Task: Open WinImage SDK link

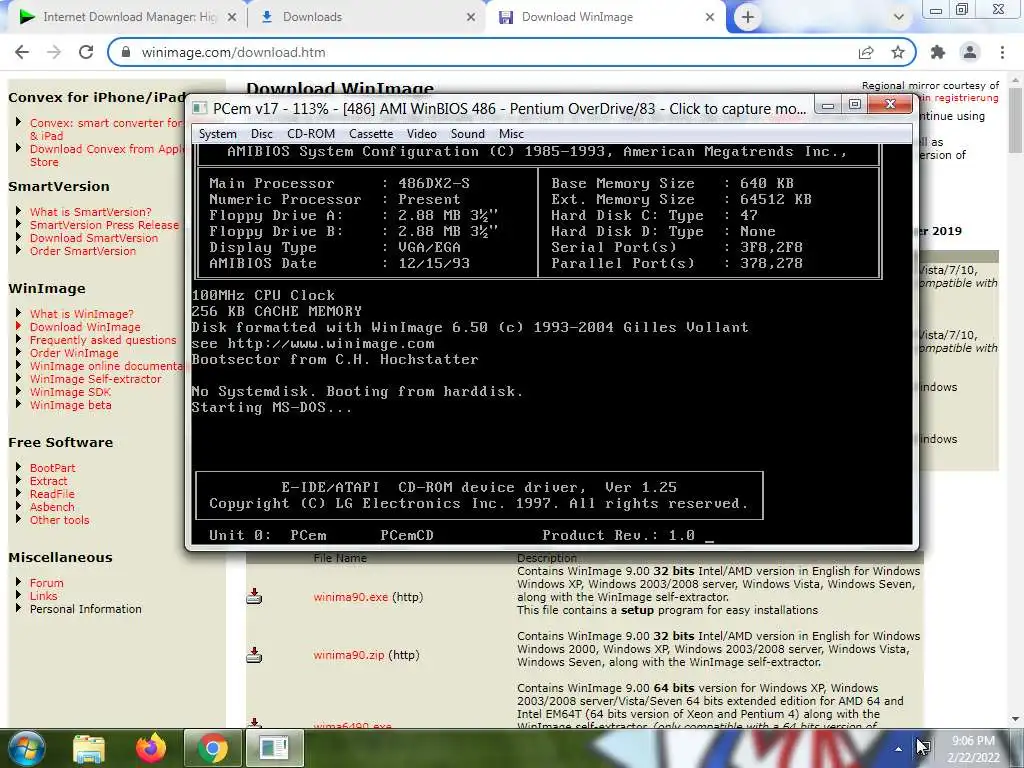Action: [x=70, y=392]
